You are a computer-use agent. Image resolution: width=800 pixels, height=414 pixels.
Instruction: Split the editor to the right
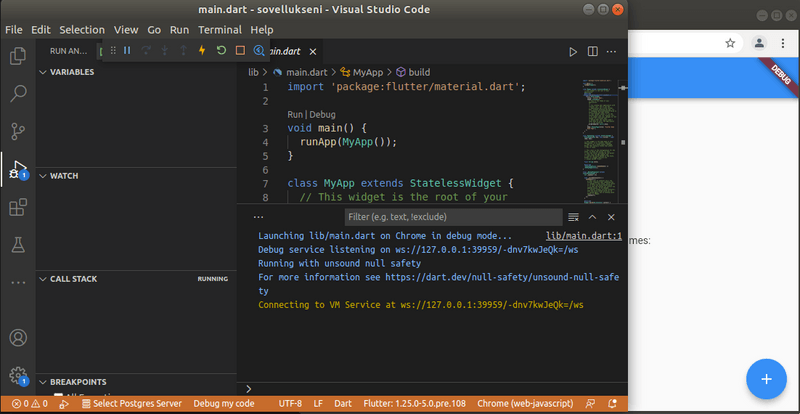[x=592, y=51]
